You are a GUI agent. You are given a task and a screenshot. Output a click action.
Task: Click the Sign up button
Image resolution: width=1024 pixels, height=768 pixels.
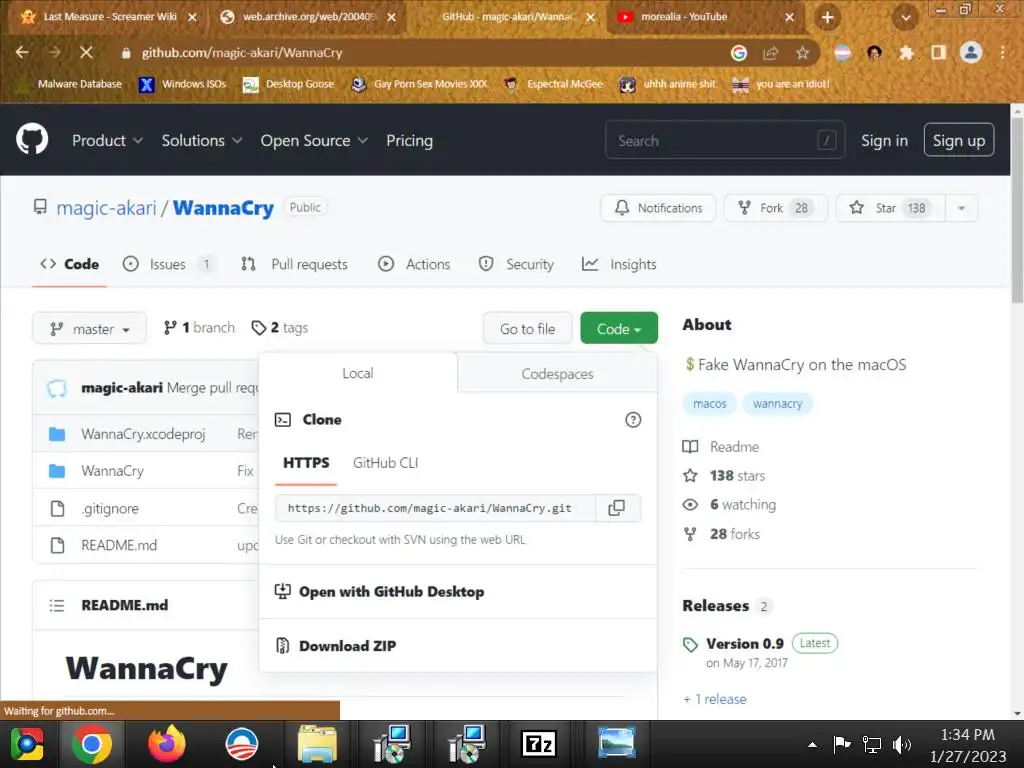[x=959, y=140]
